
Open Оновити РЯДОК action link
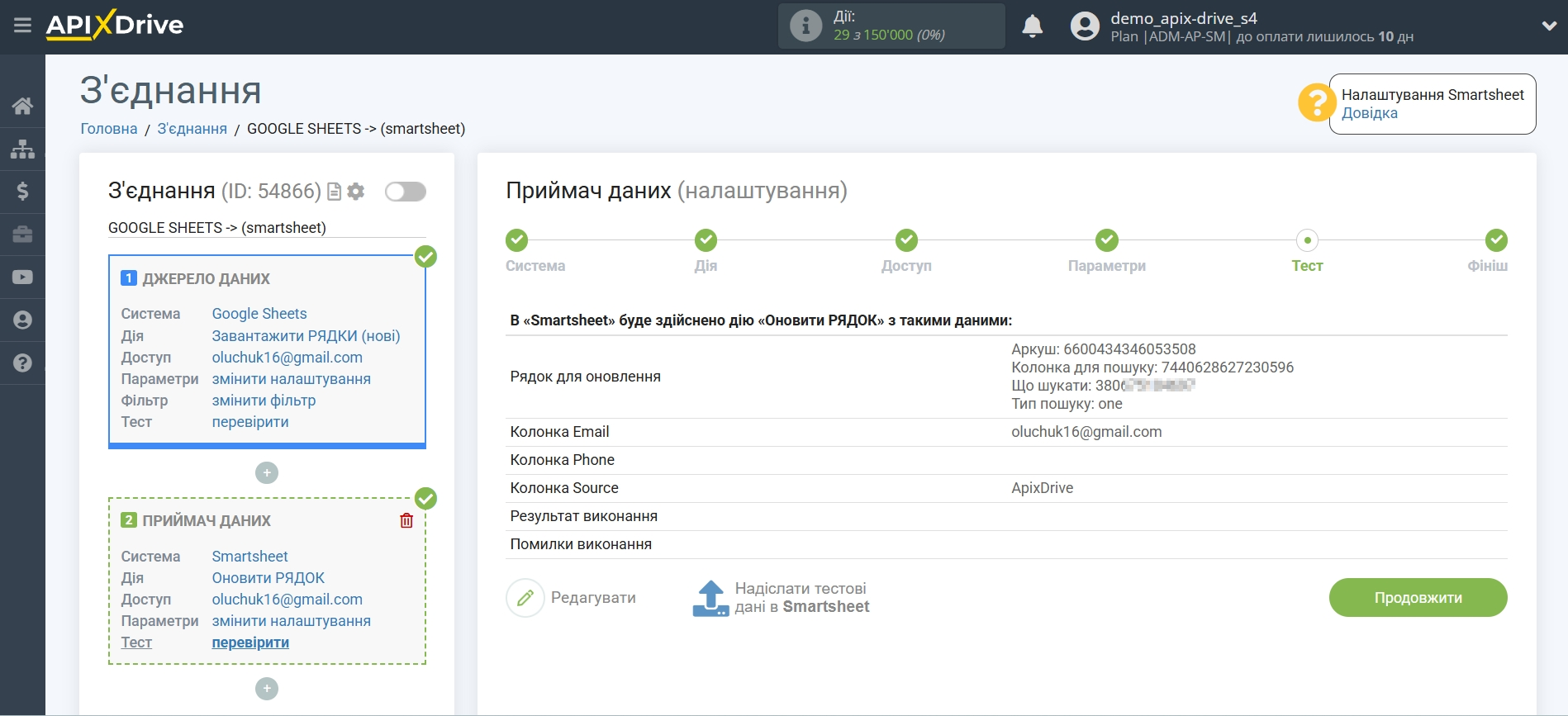[x=268, y=578]
